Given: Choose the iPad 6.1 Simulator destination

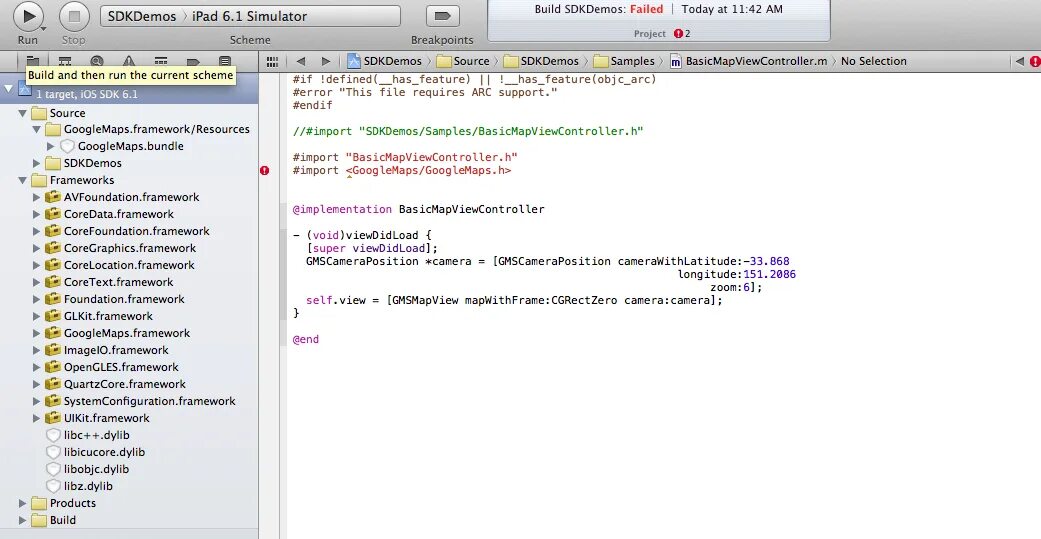Looking at the screenshot, I should (250, 16).
